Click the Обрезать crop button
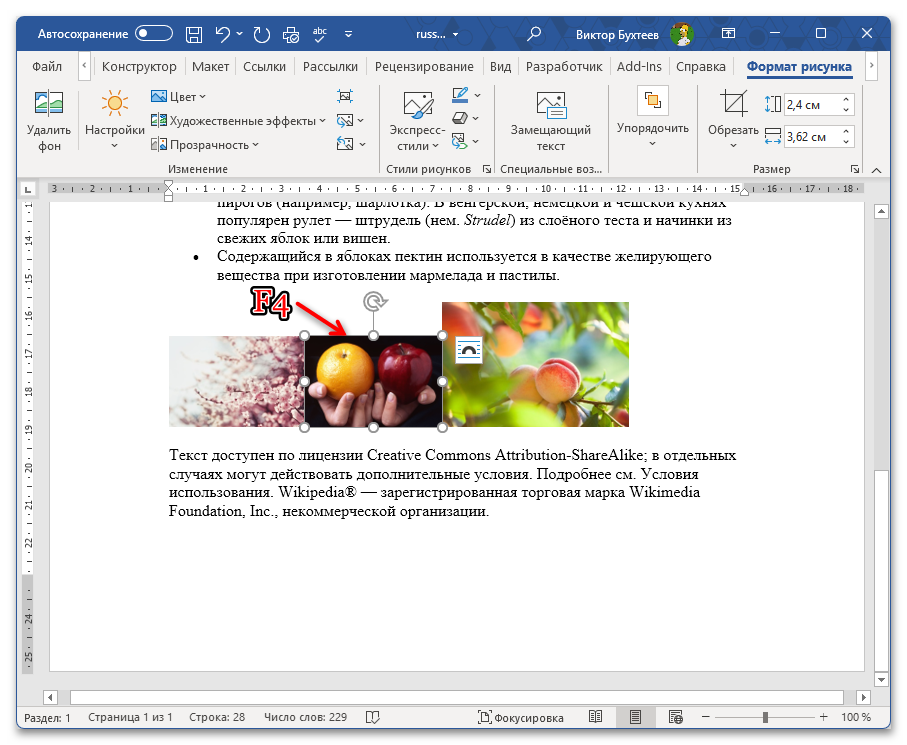 tap(733, 120)
